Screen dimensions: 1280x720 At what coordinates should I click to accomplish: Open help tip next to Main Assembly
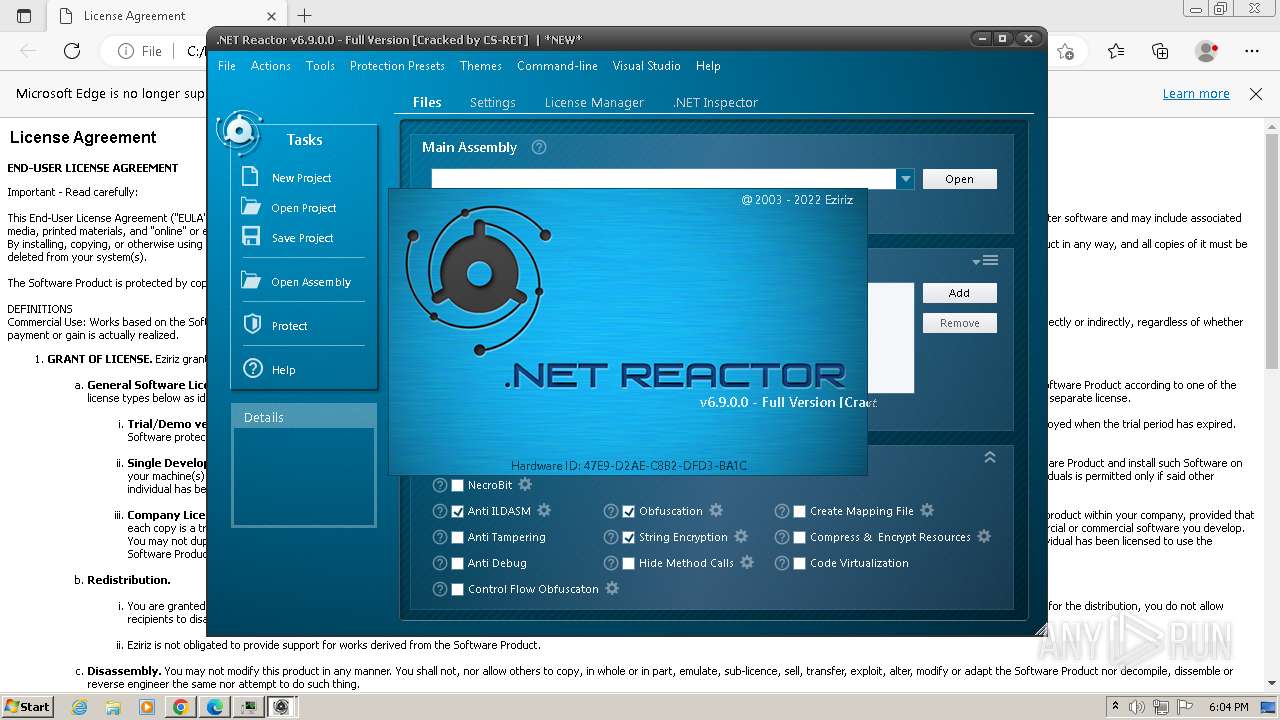click(x=539, y=147)
